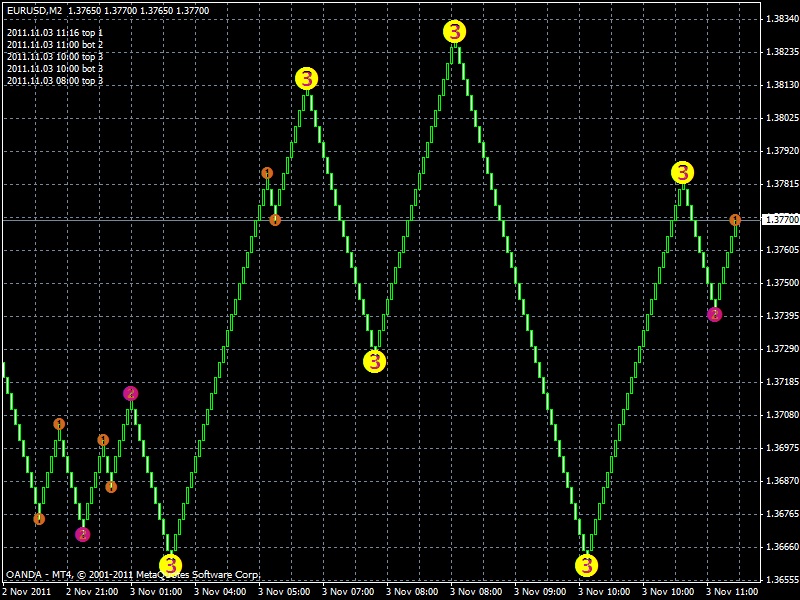The height and width of the screenshot is (600, 800).
Task: Click orange 1 marker at peak before the 05:00 top
Action: tap(267, 173)
